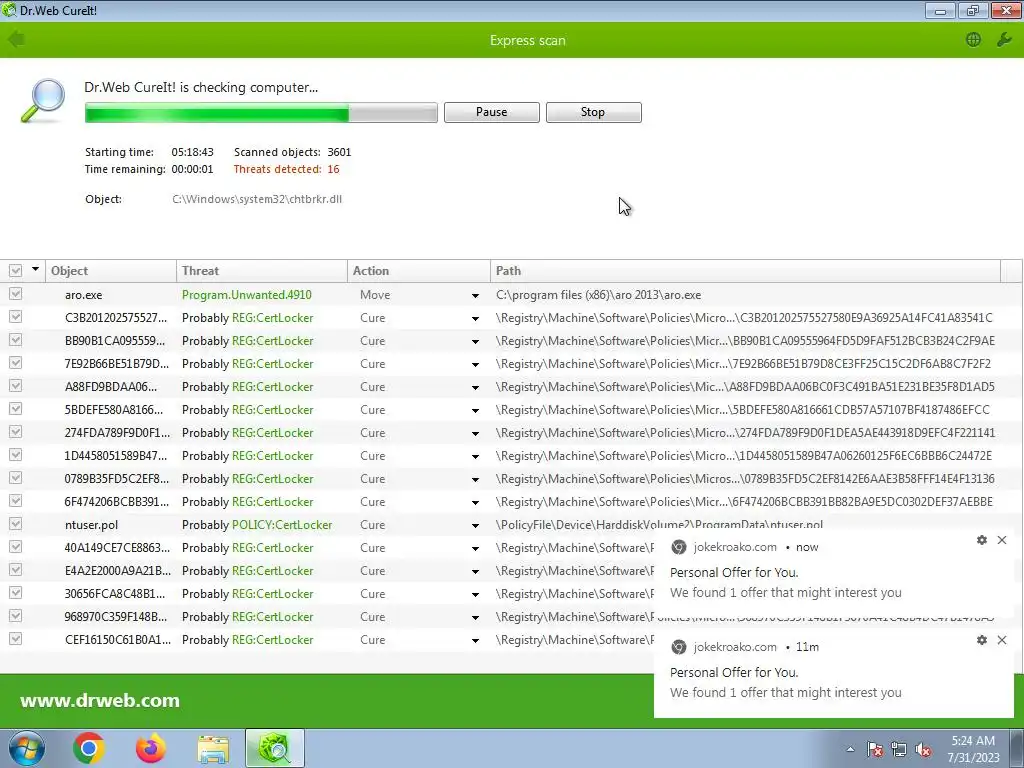This screenshot has height=768, width=1024.
Task: Dismiss the jokekroako.com 11m notification
Action: (1002, 640)
